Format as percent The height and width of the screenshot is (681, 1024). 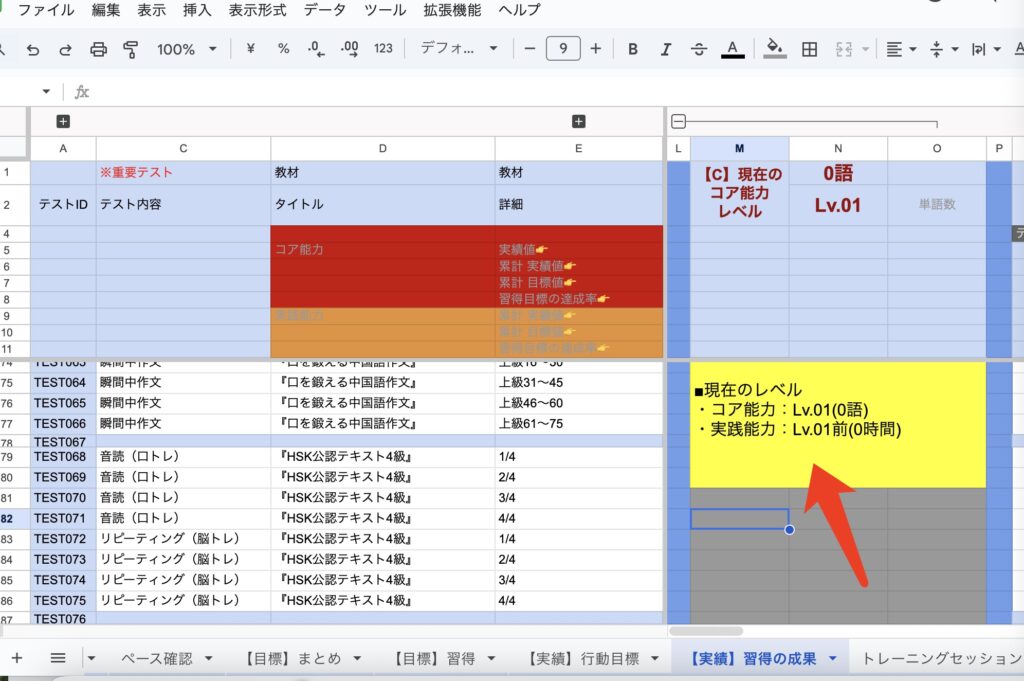pos(283,49)
